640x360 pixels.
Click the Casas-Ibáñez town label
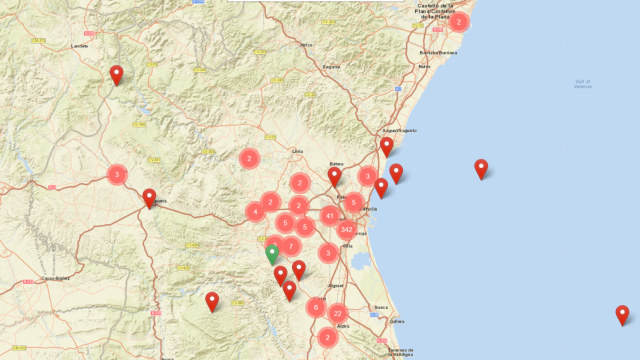pyautogui.click(x=56, y=278)
